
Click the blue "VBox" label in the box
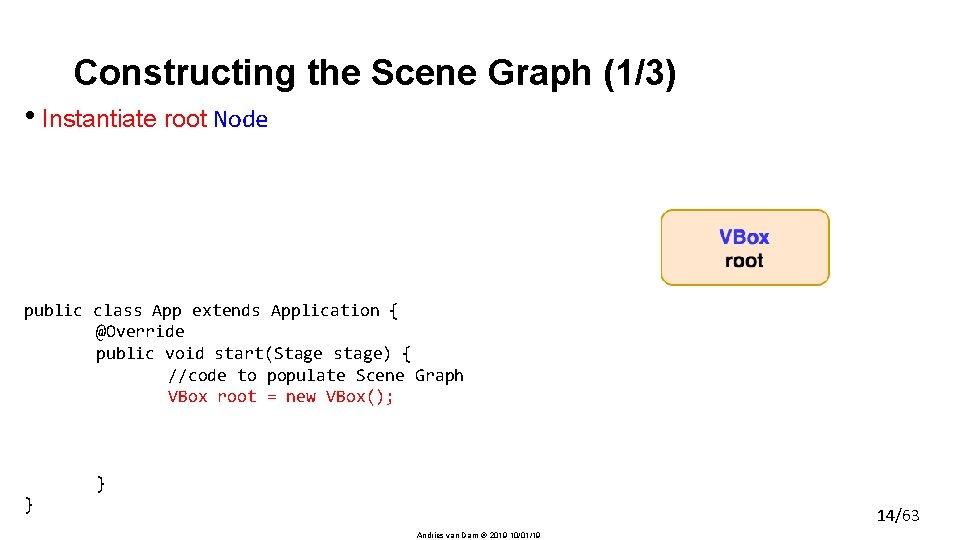[x=744, y=237]
